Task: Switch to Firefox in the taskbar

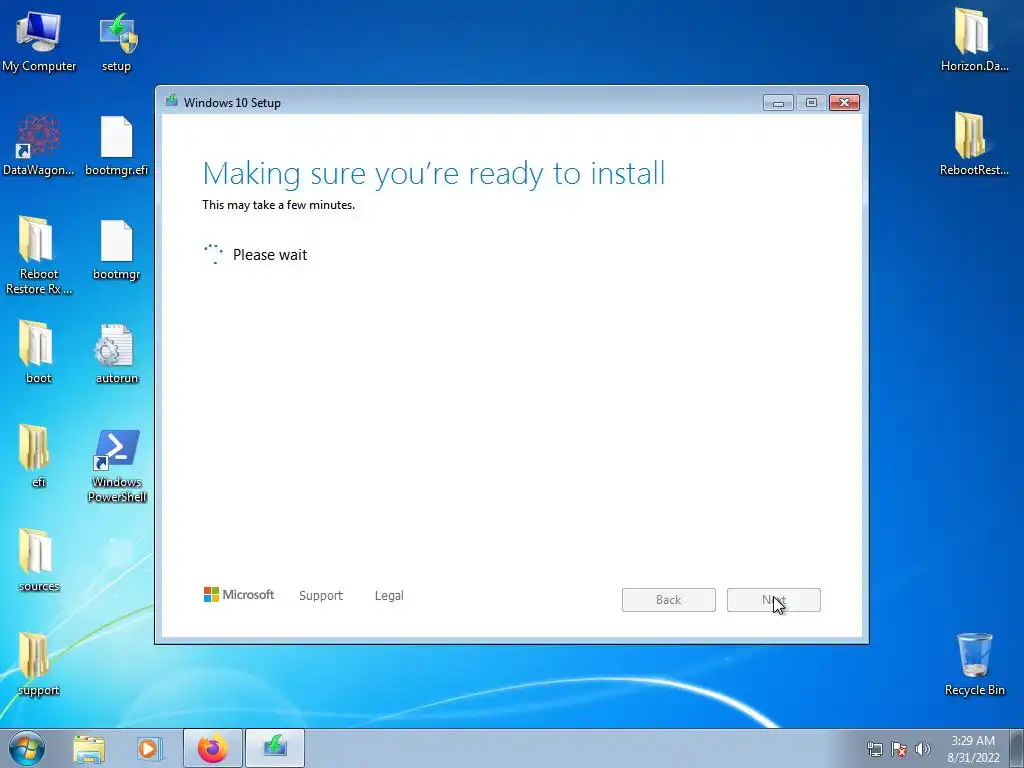Action: [x=213, y=748]
